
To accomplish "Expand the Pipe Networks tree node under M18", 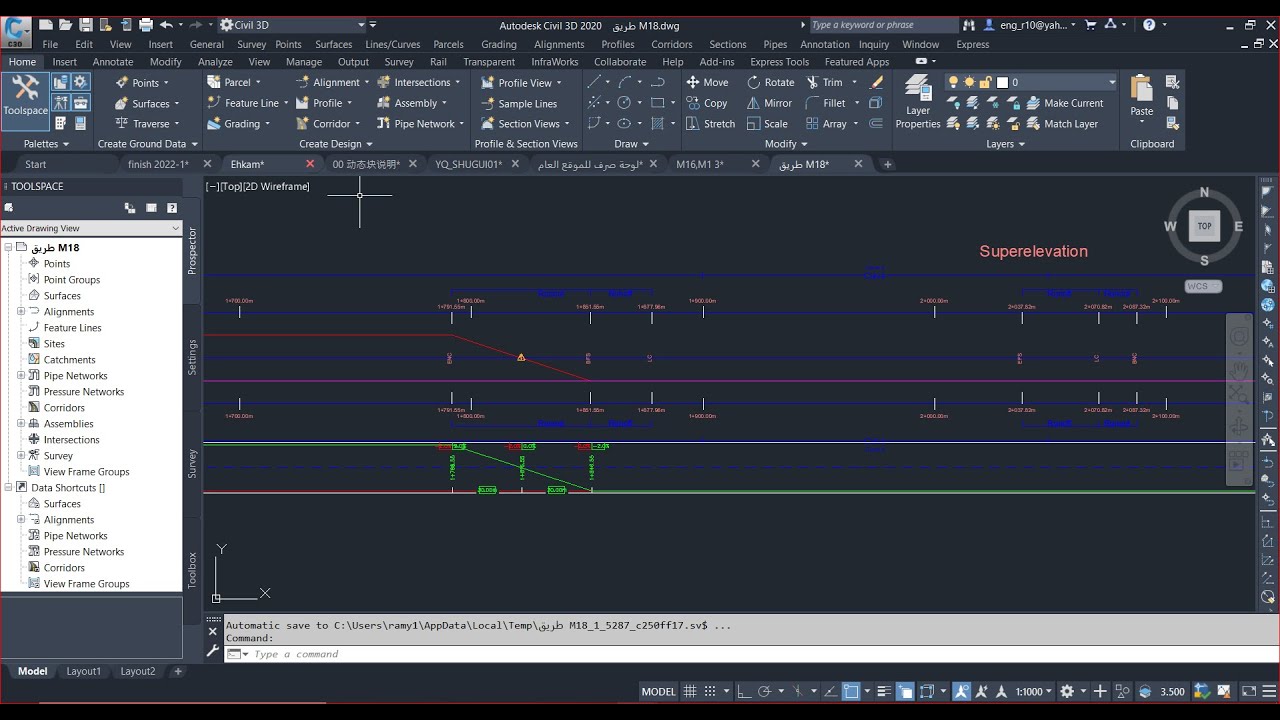I will tap(21, 376).
